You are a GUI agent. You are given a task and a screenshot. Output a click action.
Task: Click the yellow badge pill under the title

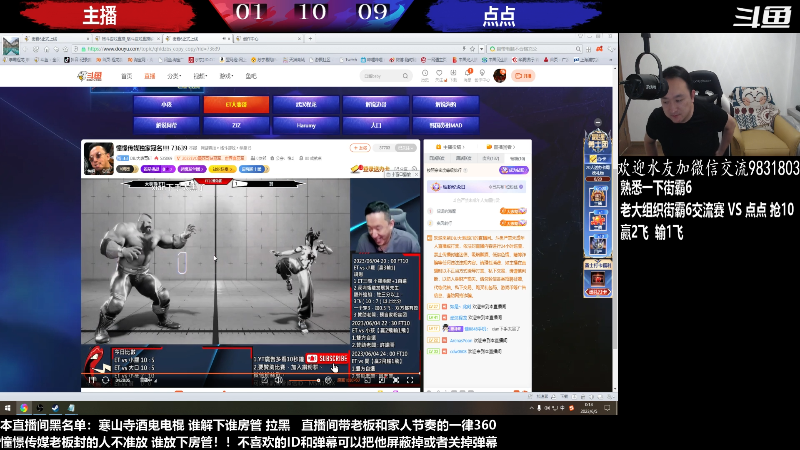(x=222, y=169)
